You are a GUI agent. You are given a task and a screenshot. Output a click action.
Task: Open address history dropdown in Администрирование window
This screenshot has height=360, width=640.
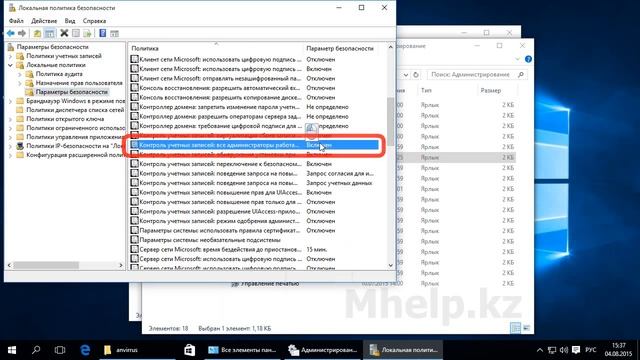tap(406, 75)
